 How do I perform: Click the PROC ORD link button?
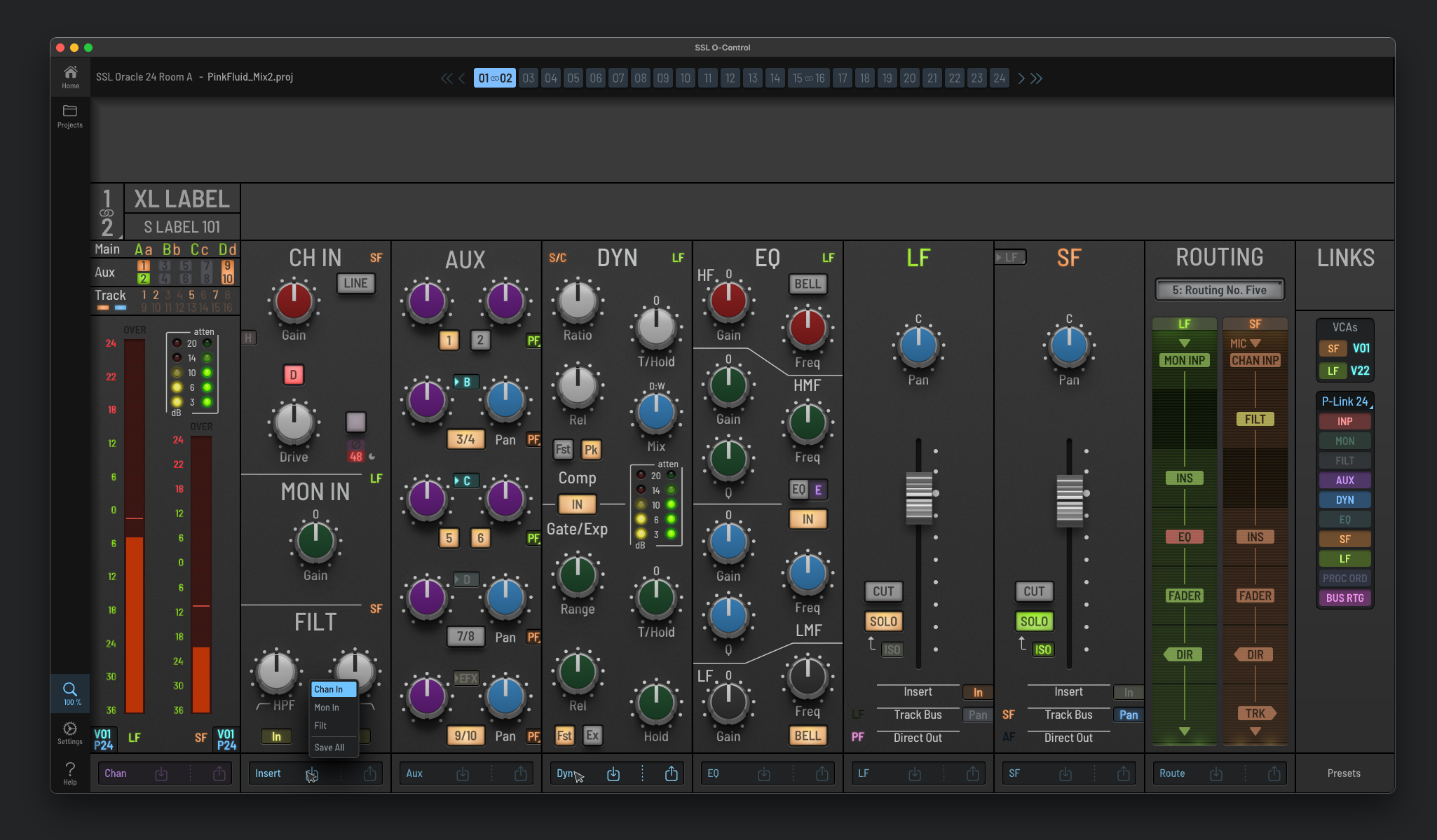tap(1345, 578)
